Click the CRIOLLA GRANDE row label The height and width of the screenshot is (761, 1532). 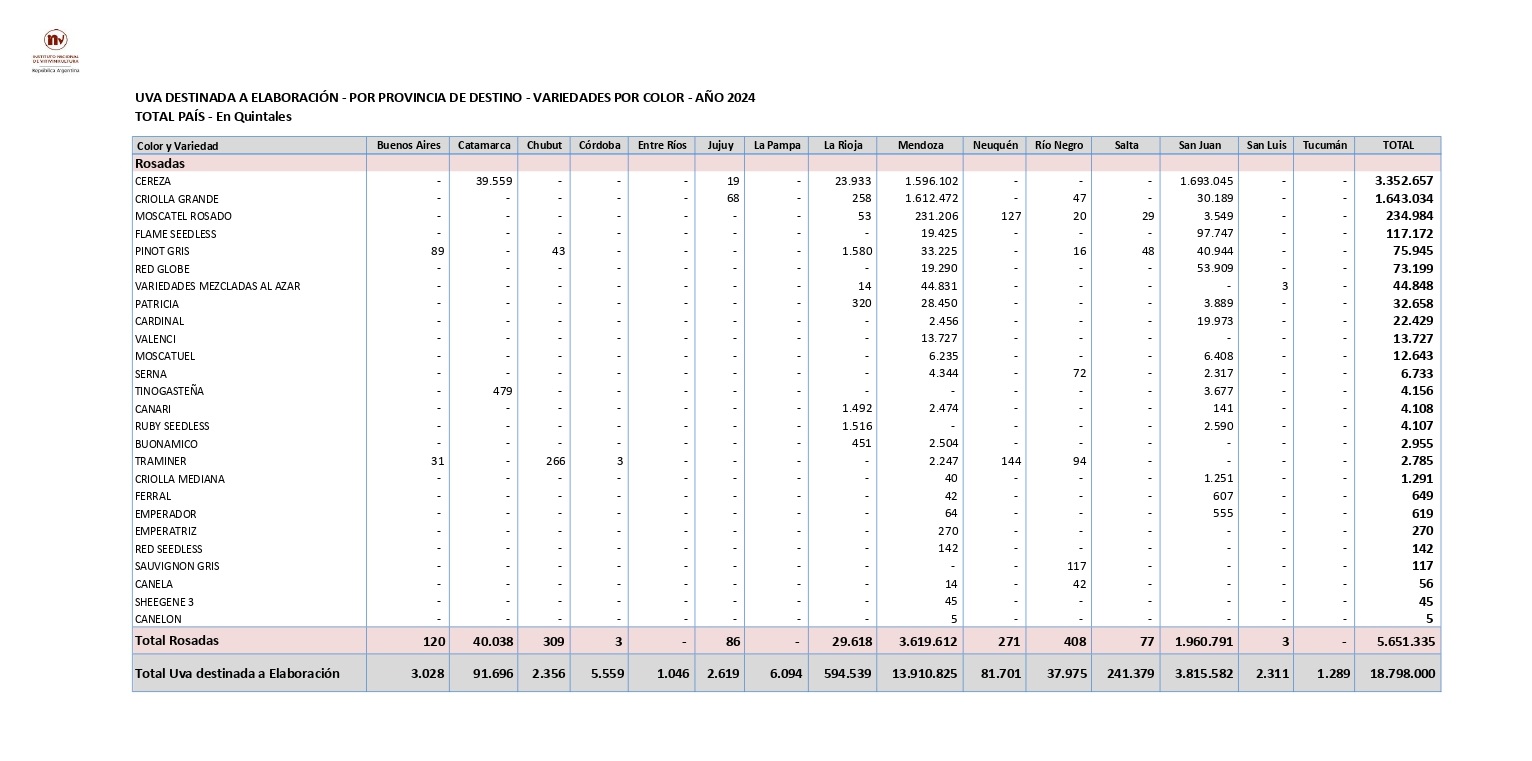point(176,199)
